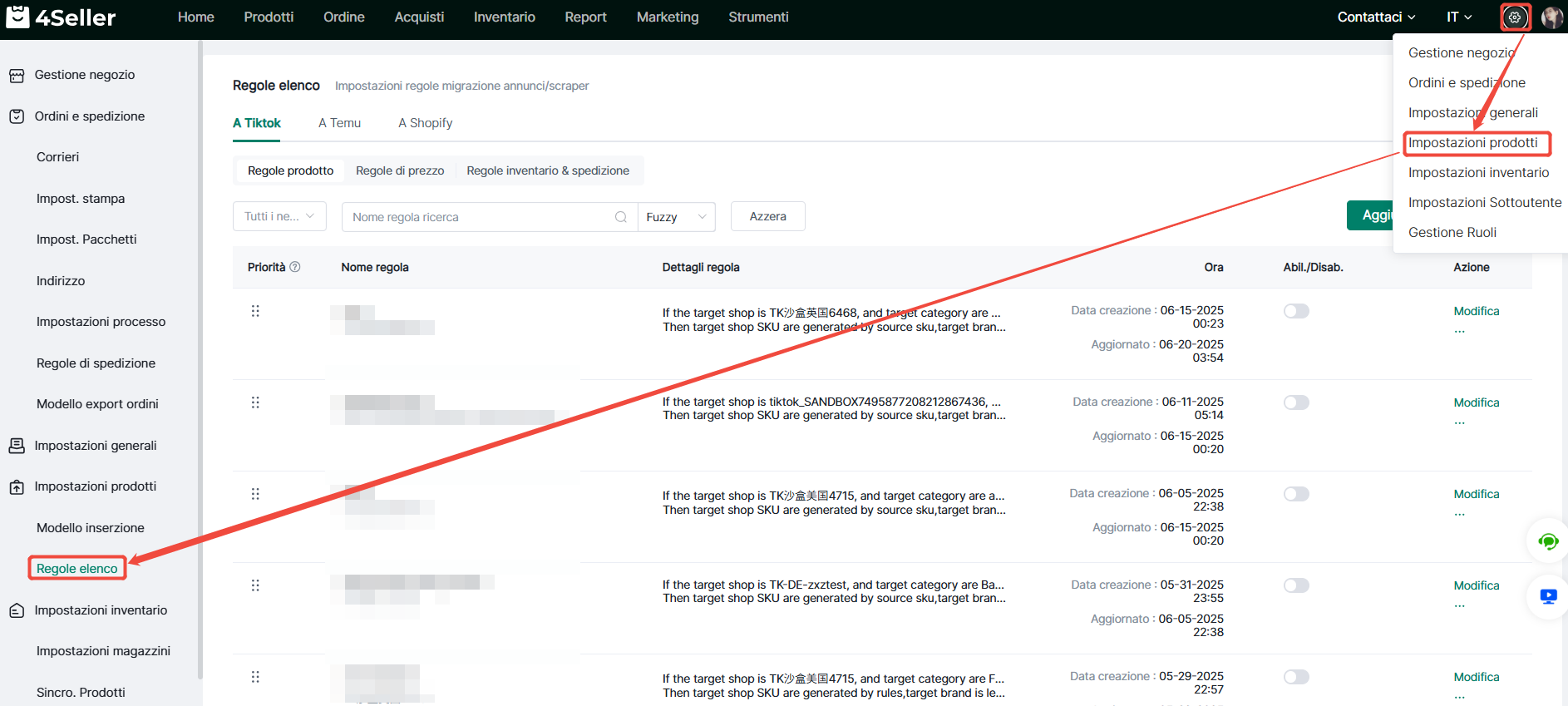Select the Regole di prezzo tab
Screen dimensions: 1568x706
400,170
